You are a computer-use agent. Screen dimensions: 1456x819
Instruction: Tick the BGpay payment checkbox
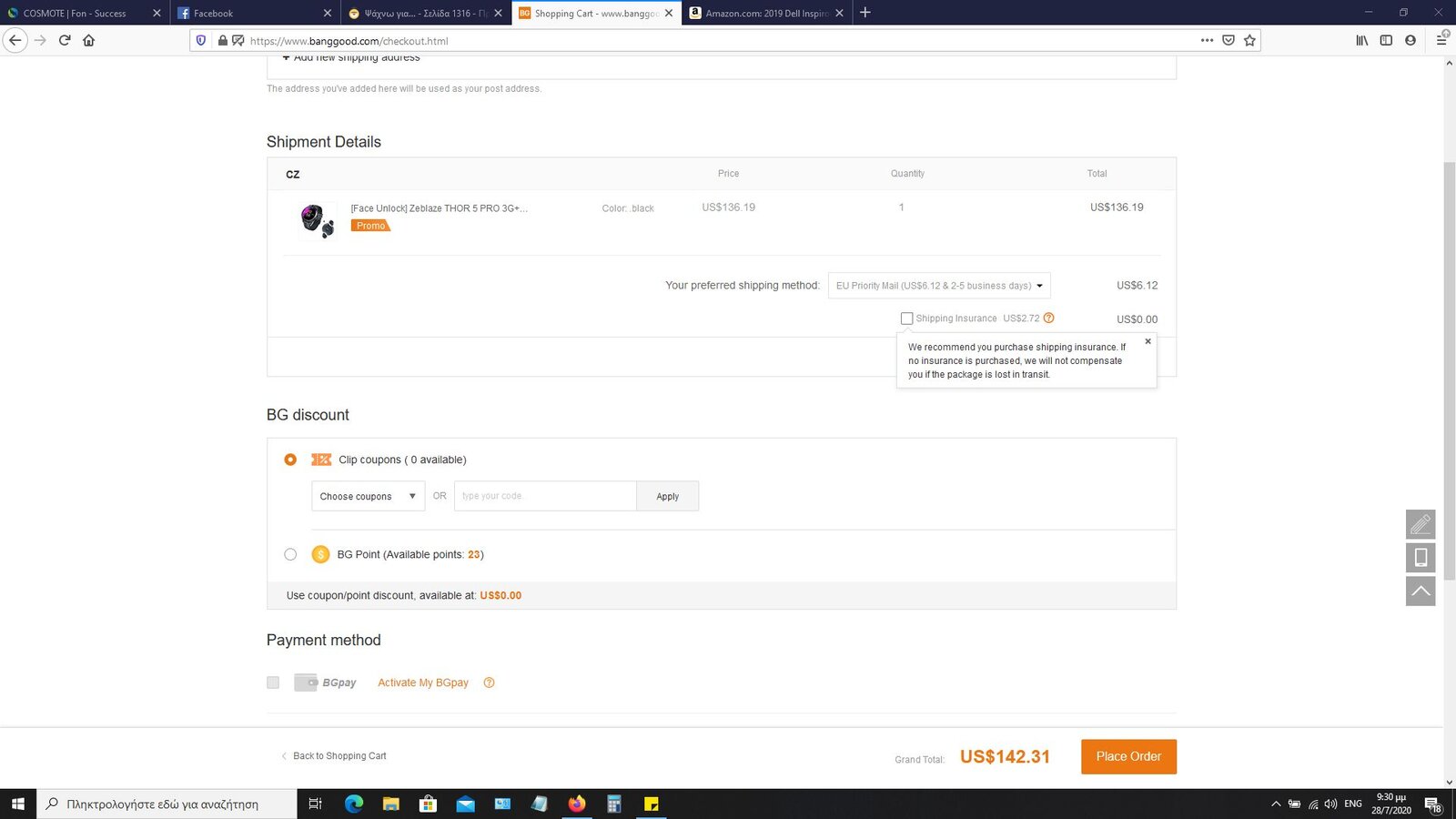273,682
